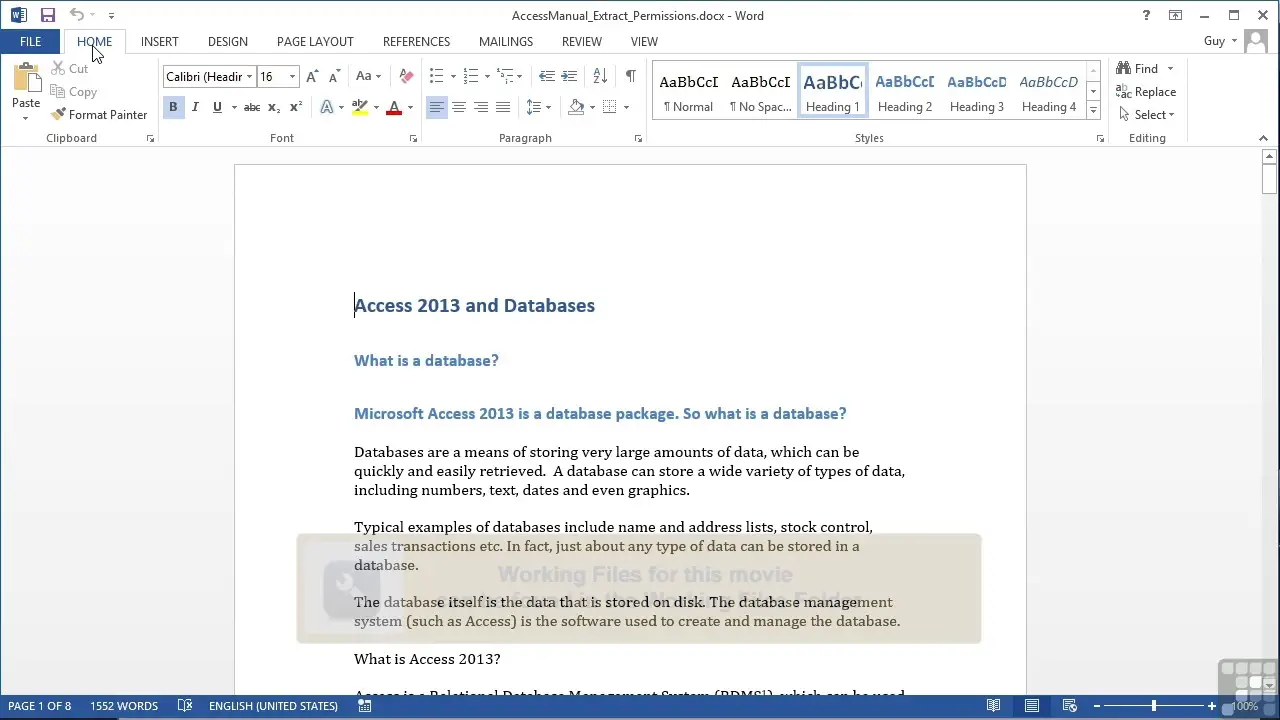Expand the Numbering list dropdown arrow
Viewport: 1280px width, 720px height.
pyautogui.click(x=487, y=77)
